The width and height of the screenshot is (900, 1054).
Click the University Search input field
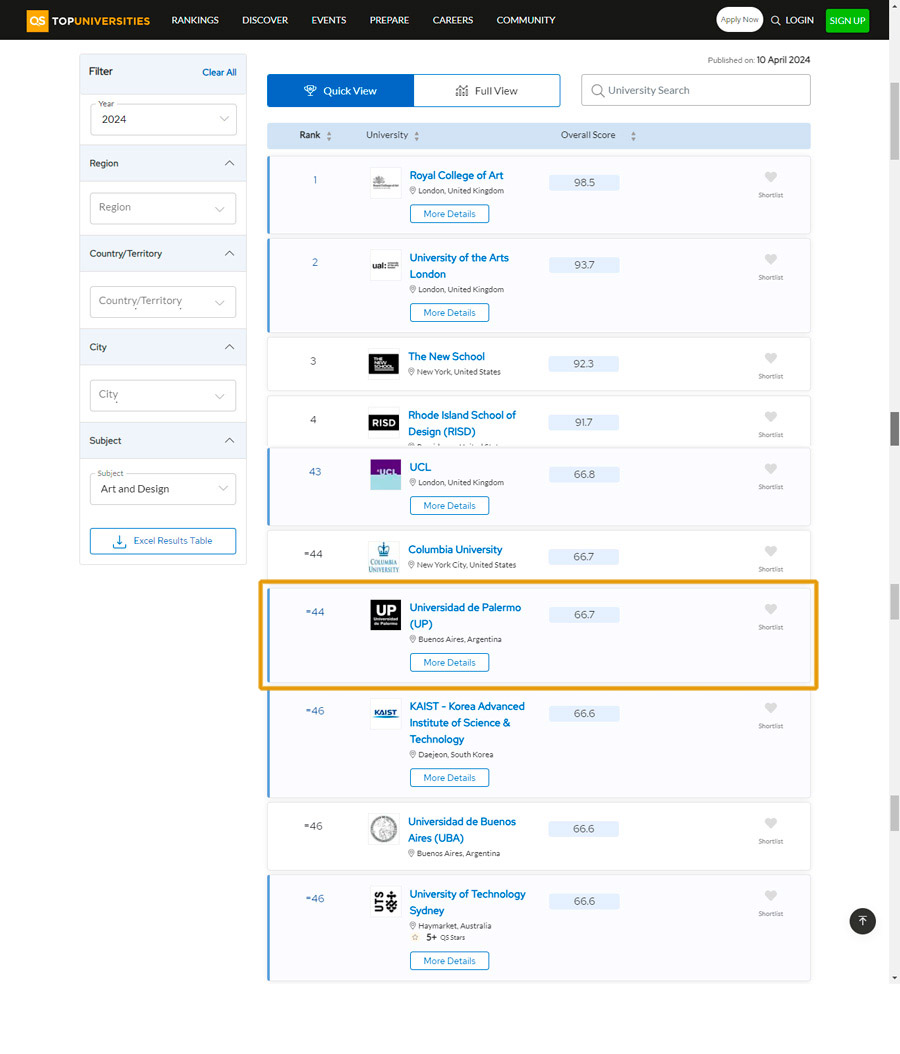(x=696, y=90)
